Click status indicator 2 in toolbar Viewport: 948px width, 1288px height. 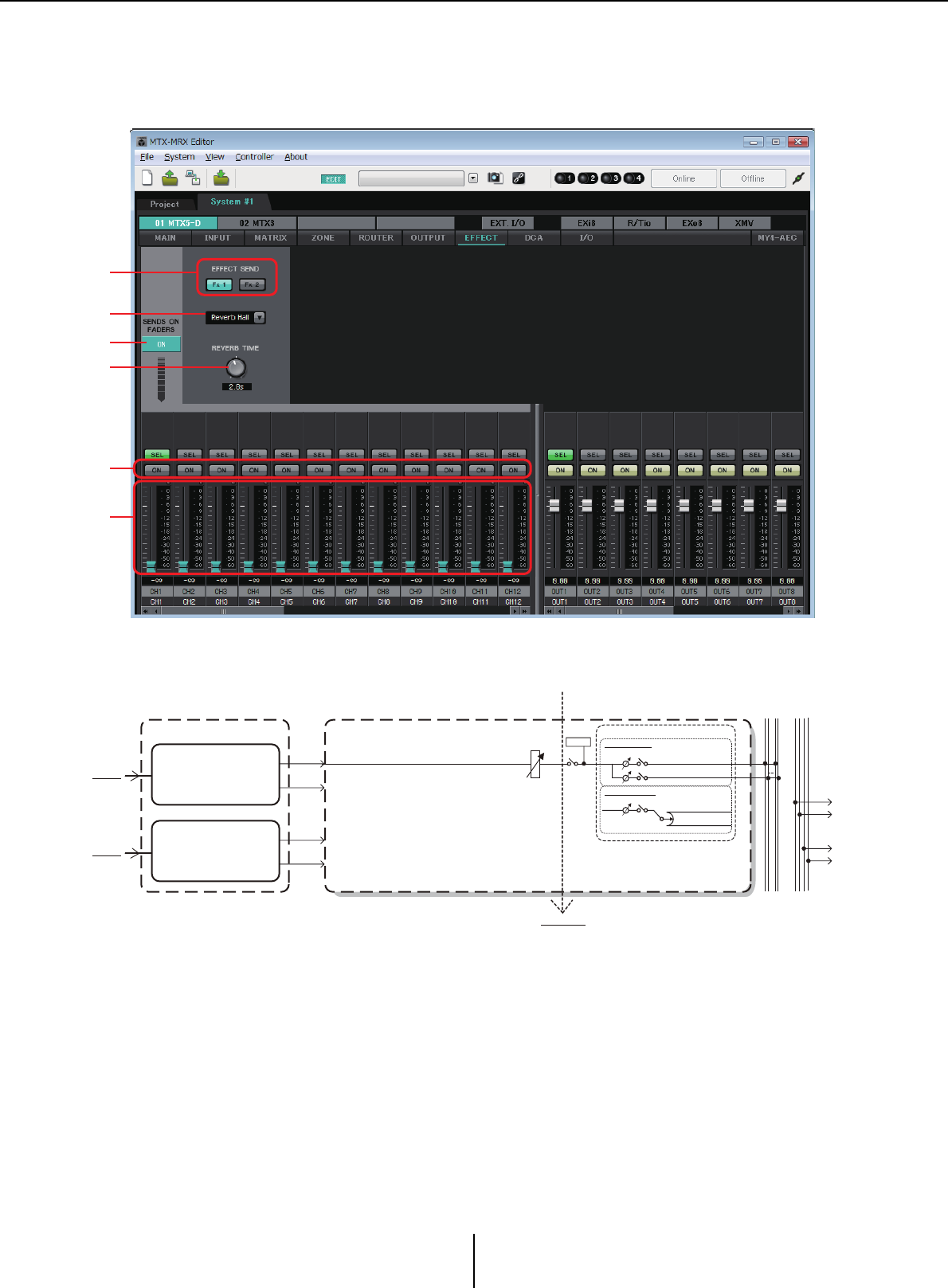click(x=587, y=178)
